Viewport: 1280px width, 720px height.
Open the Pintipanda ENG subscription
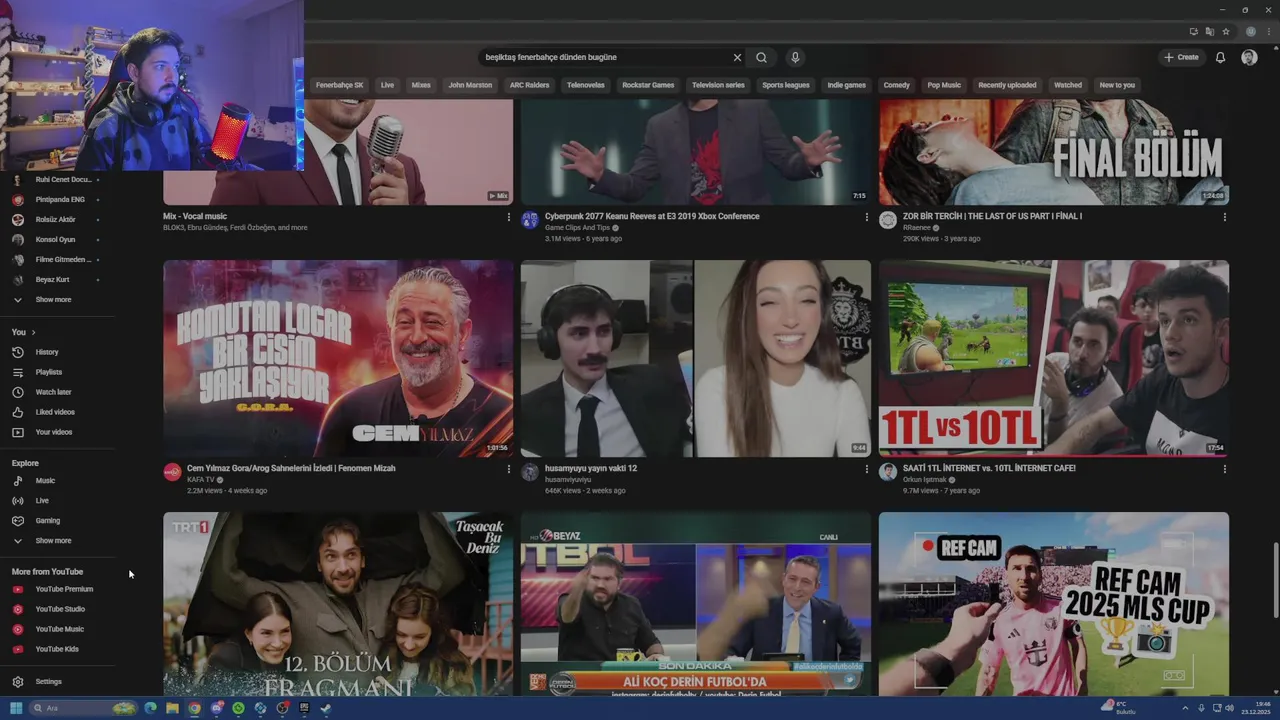pos(60,200)
